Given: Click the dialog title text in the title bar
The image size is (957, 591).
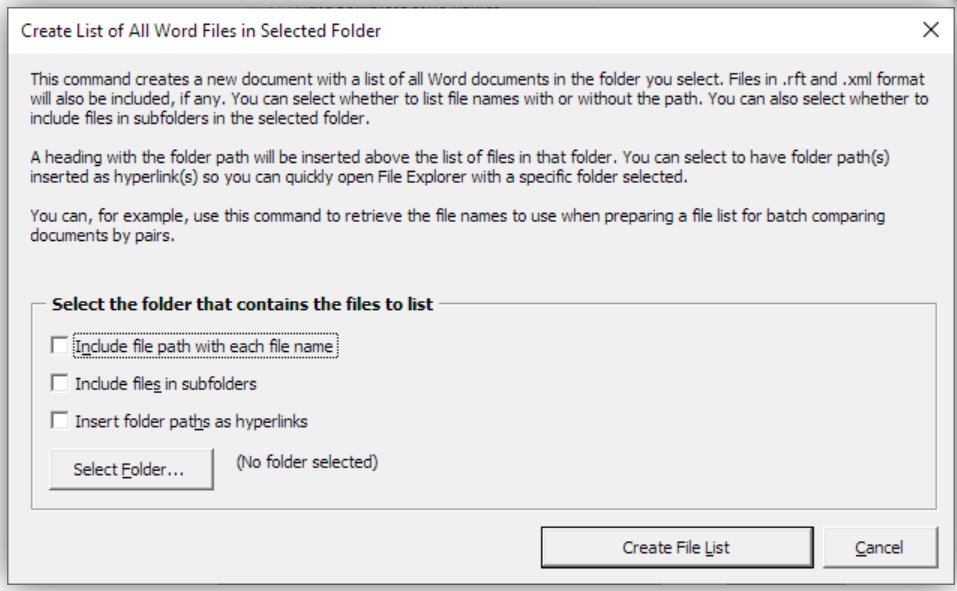Looking at the screenshot, I should (x=201, y=31).
